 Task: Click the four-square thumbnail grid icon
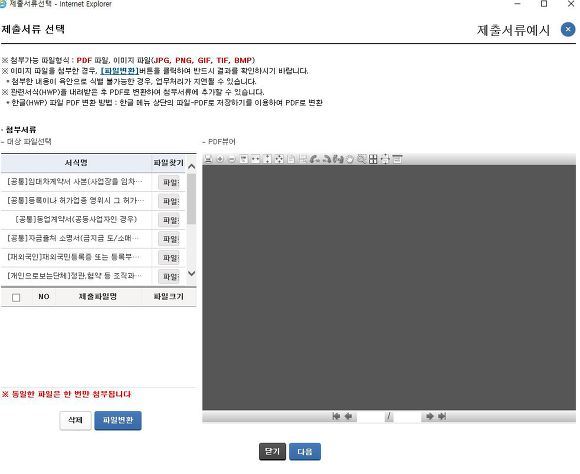click(x=373, y=159)
